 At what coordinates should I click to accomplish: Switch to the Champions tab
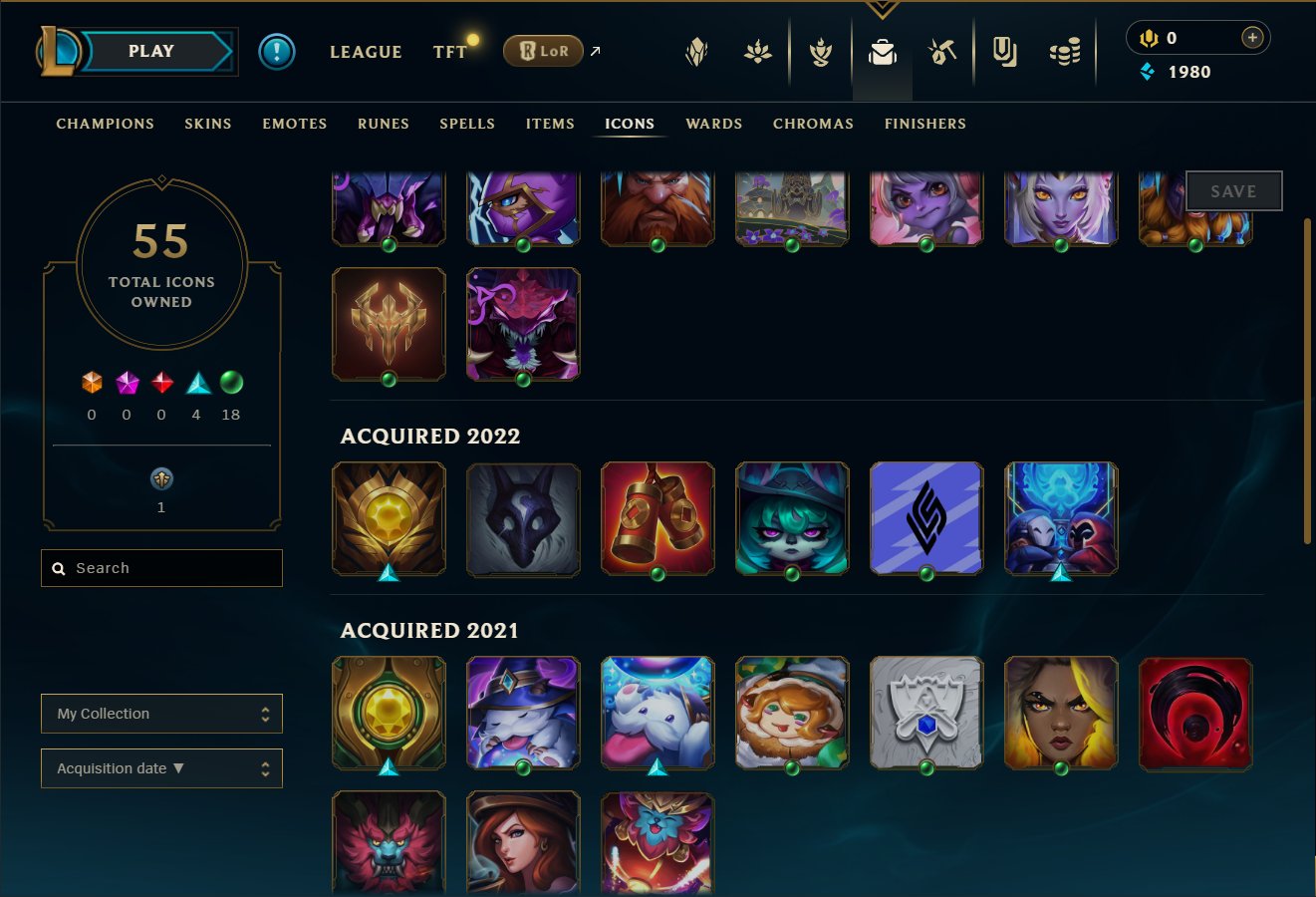(106, 124)
